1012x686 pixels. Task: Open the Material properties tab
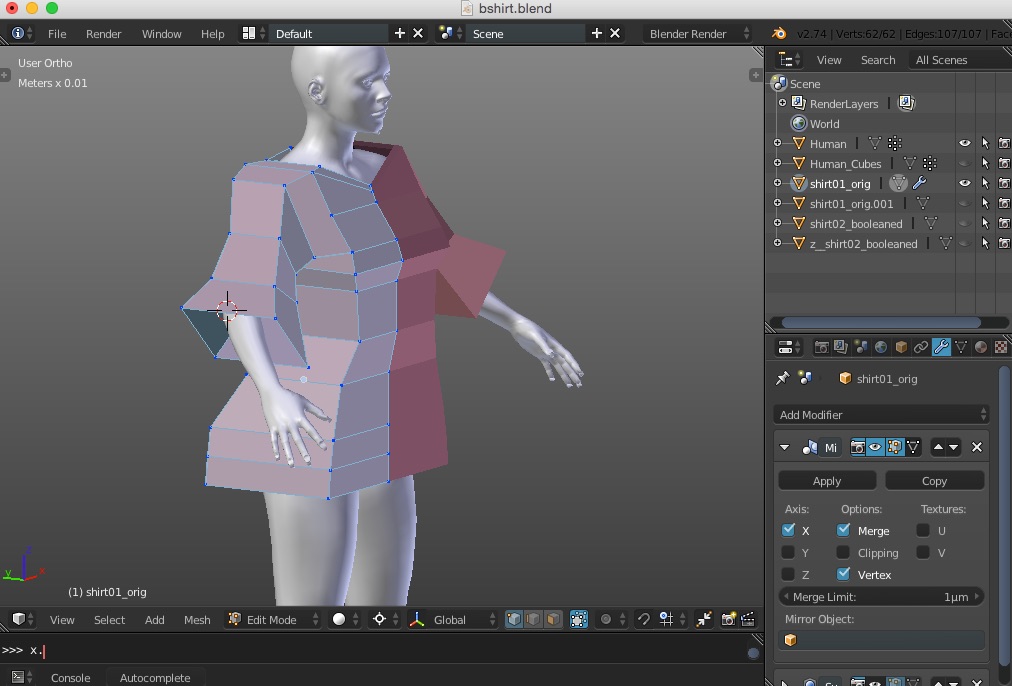click(981, 347)
